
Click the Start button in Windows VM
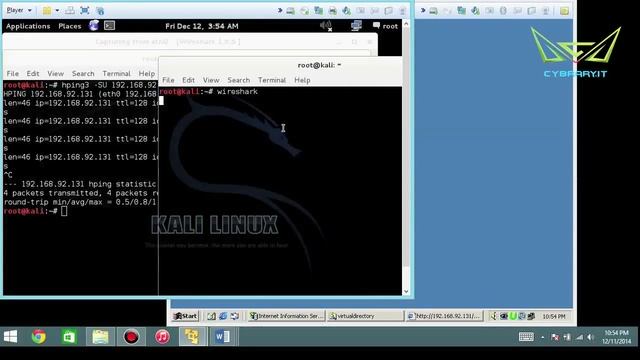coord(186,316)
